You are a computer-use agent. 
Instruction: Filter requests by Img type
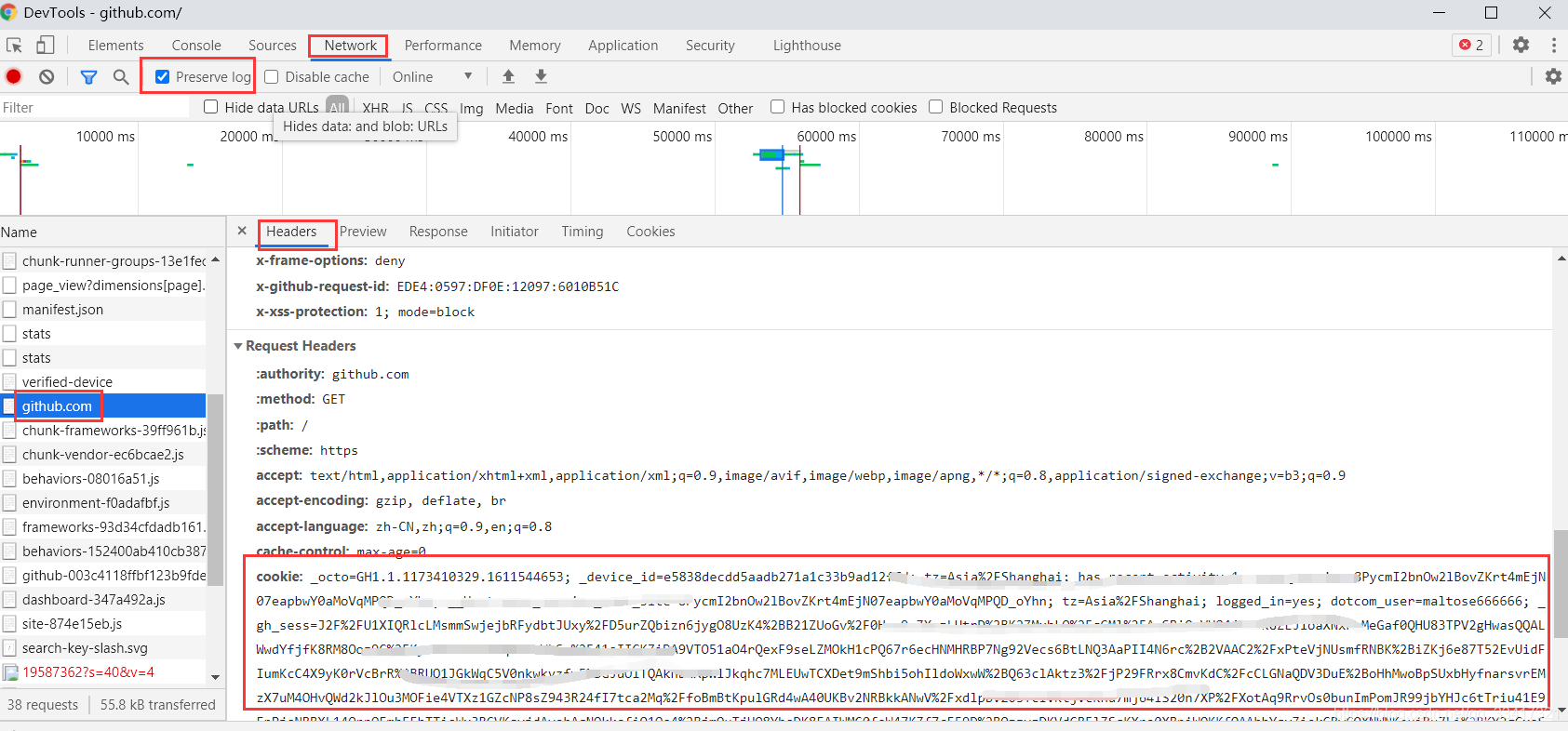472,108
